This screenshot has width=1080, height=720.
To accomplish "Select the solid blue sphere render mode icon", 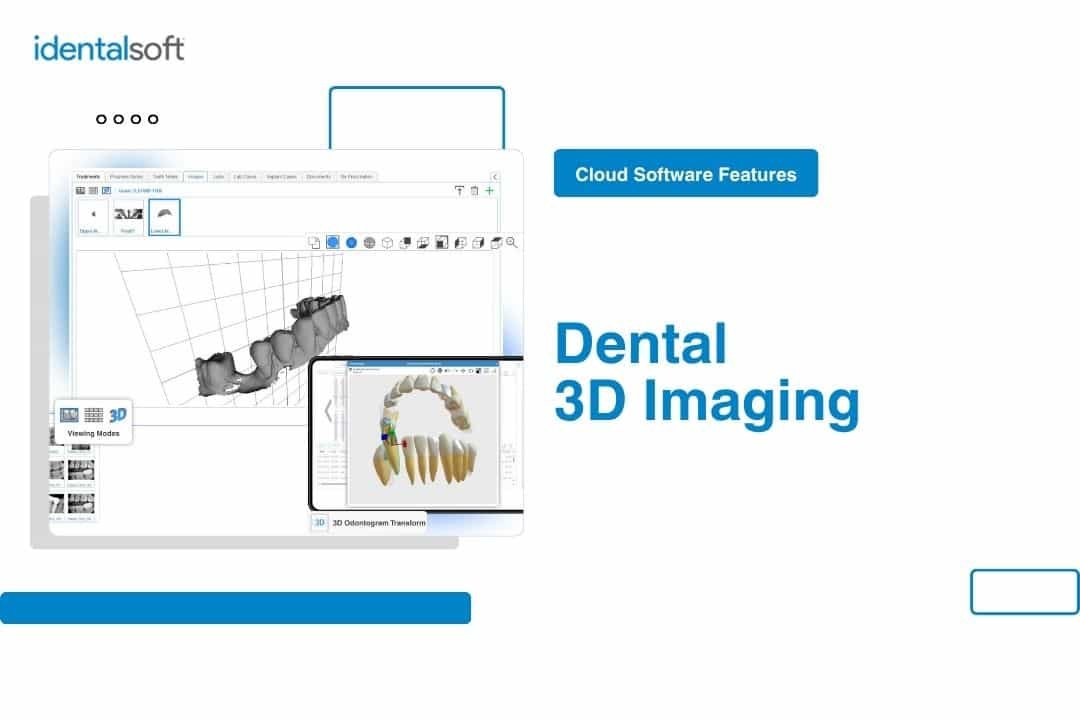I will tap(351, 242).
